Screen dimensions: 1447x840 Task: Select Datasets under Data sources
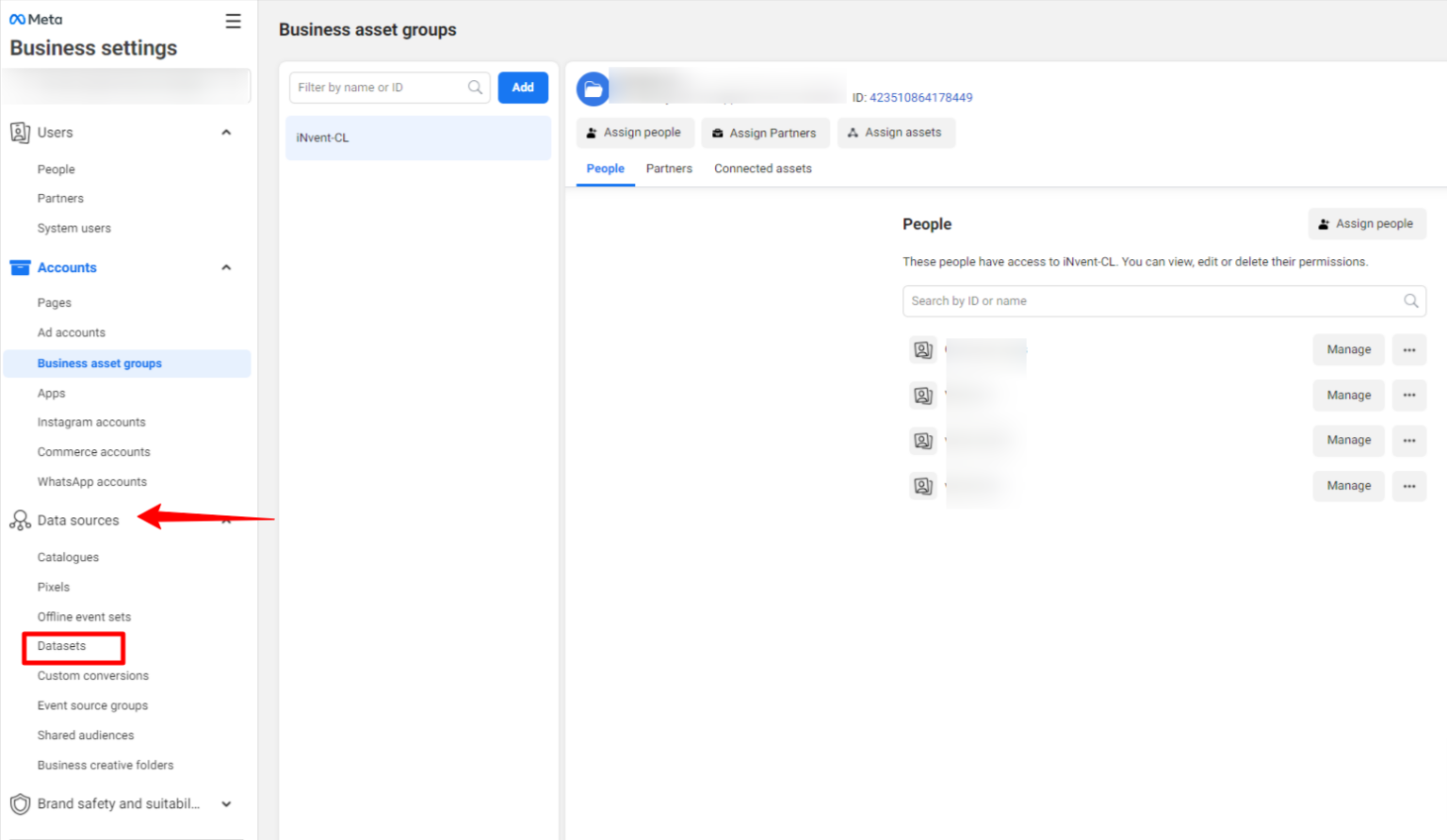click(x=60, y=647)
